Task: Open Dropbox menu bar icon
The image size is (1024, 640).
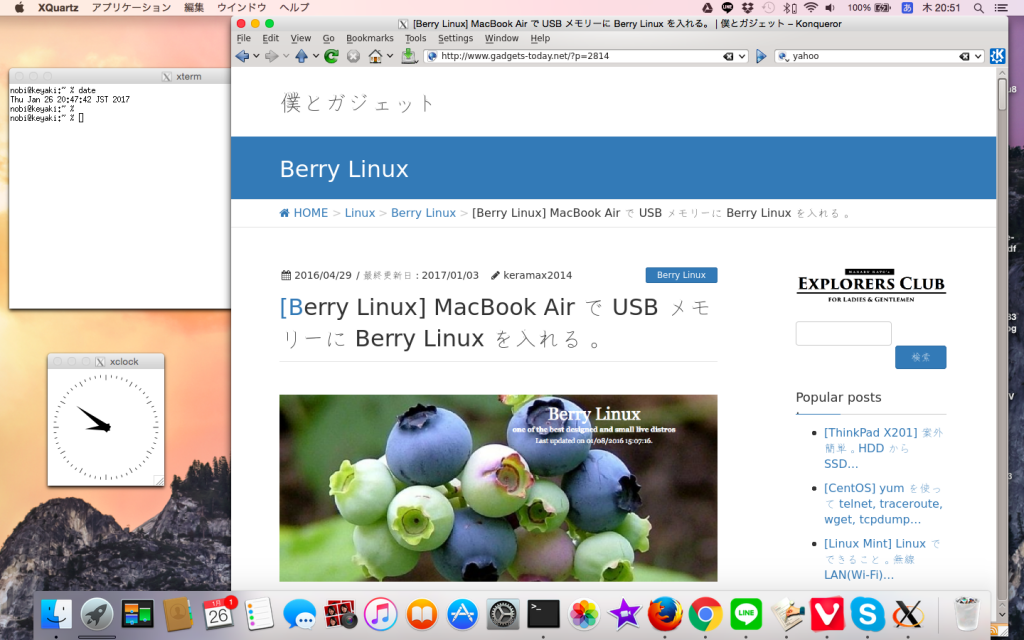Action: tap(748, 8)
